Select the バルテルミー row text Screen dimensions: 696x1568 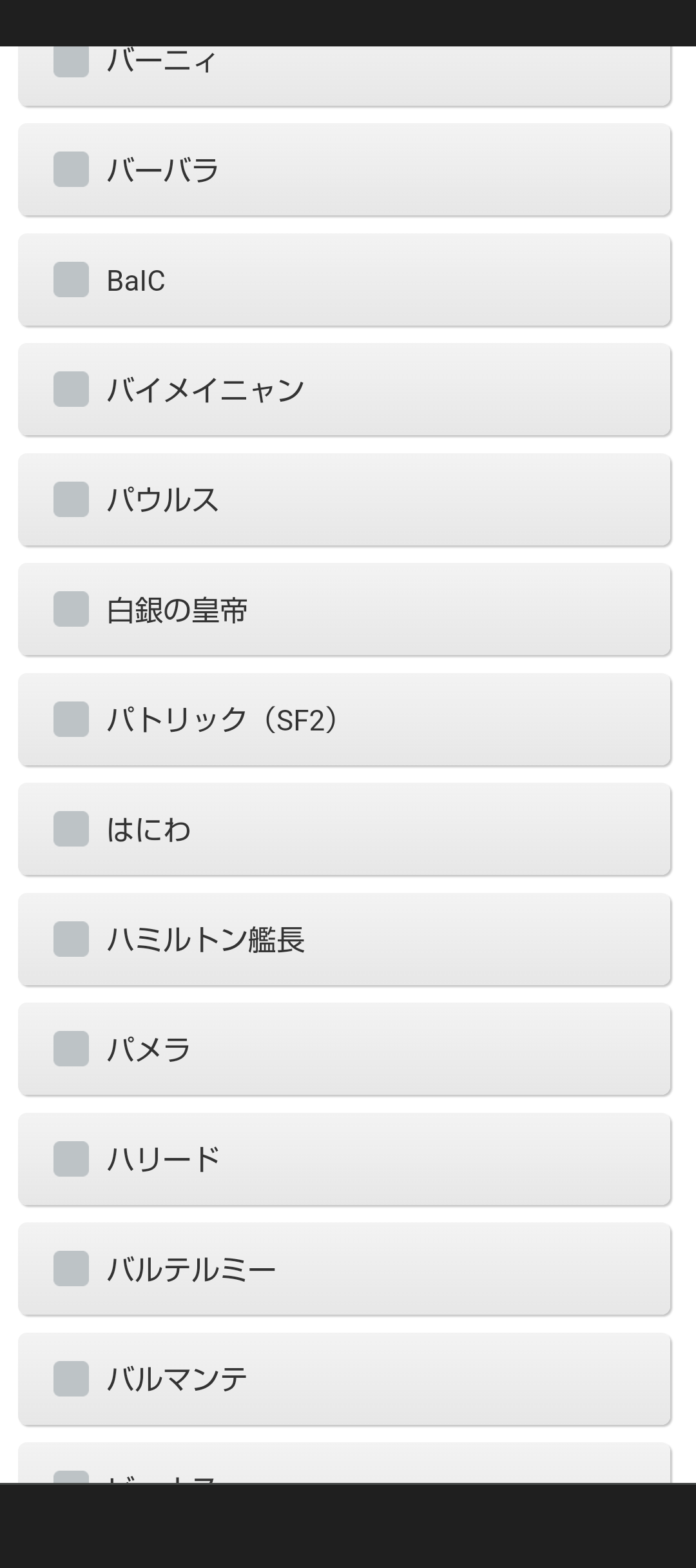[191, 1269]
